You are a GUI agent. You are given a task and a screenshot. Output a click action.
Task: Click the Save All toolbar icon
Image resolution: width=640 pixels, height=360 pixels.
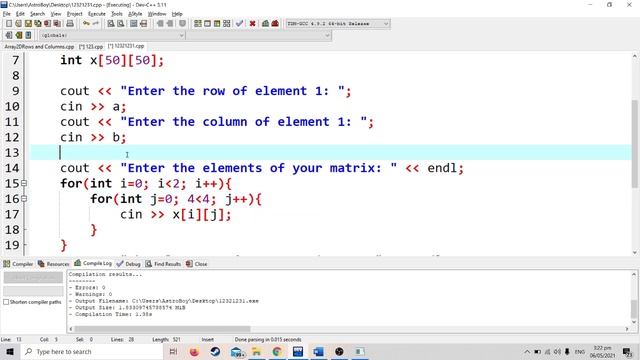pos(38,24)
